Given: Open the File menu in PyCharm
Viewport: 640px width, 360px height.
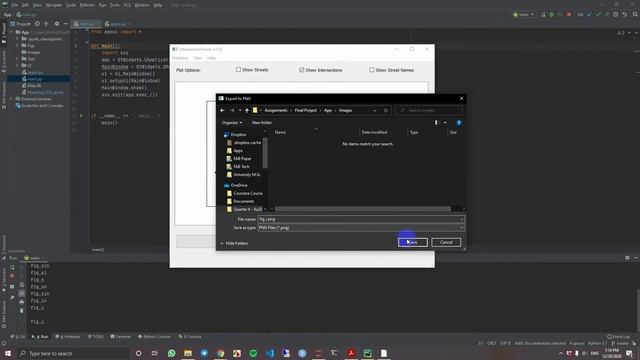Looking at the screenshot, I should point(15,5).
